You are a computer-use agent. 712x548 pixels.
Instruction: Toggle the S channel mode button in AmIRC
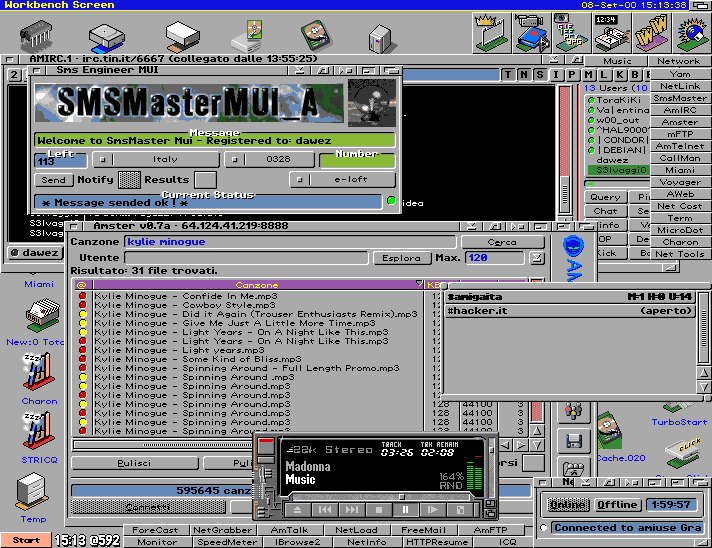[x=539, y=75]
